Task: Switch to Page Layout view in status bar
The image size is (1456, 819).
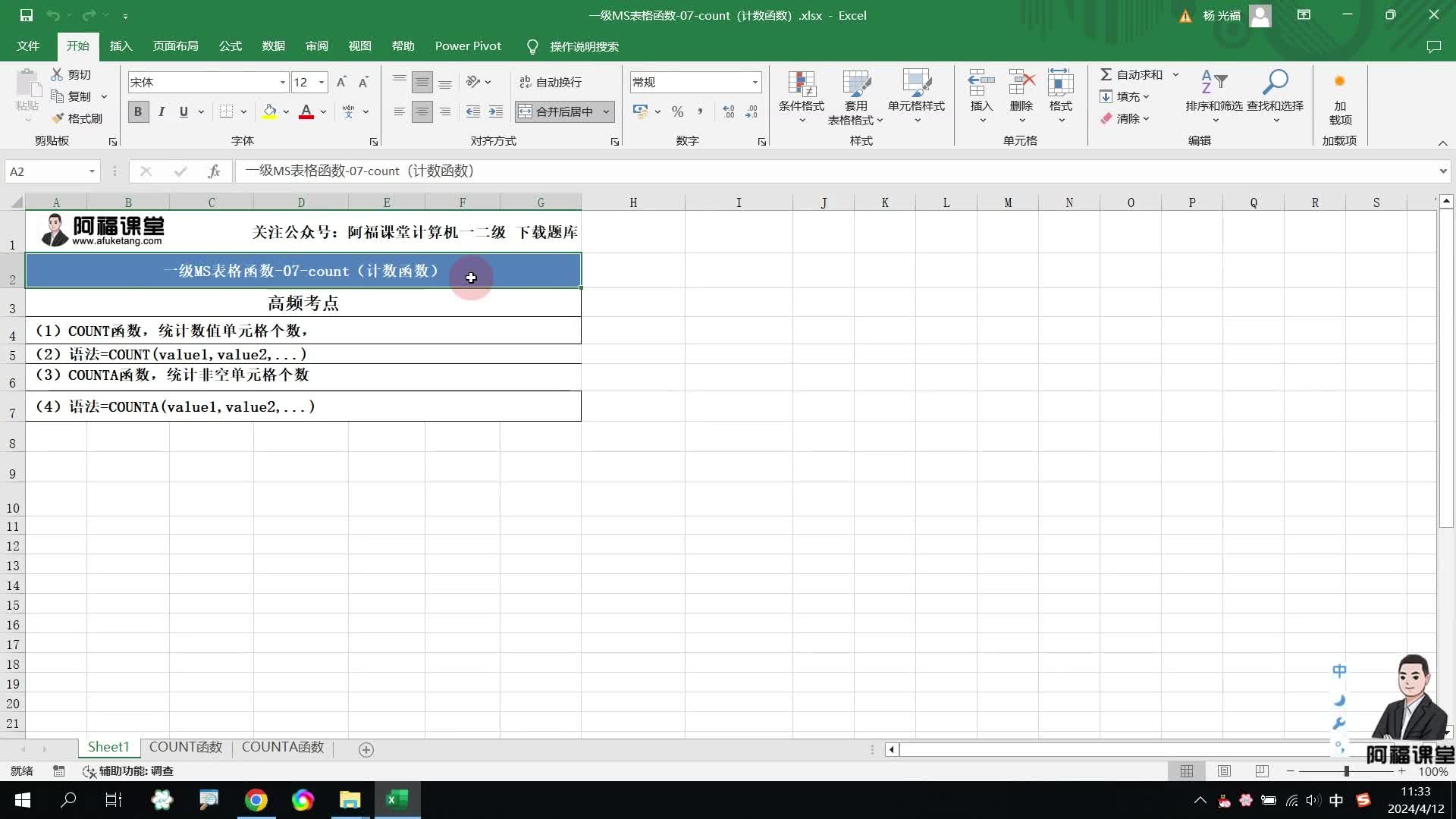Action: tap(1224, 771)
